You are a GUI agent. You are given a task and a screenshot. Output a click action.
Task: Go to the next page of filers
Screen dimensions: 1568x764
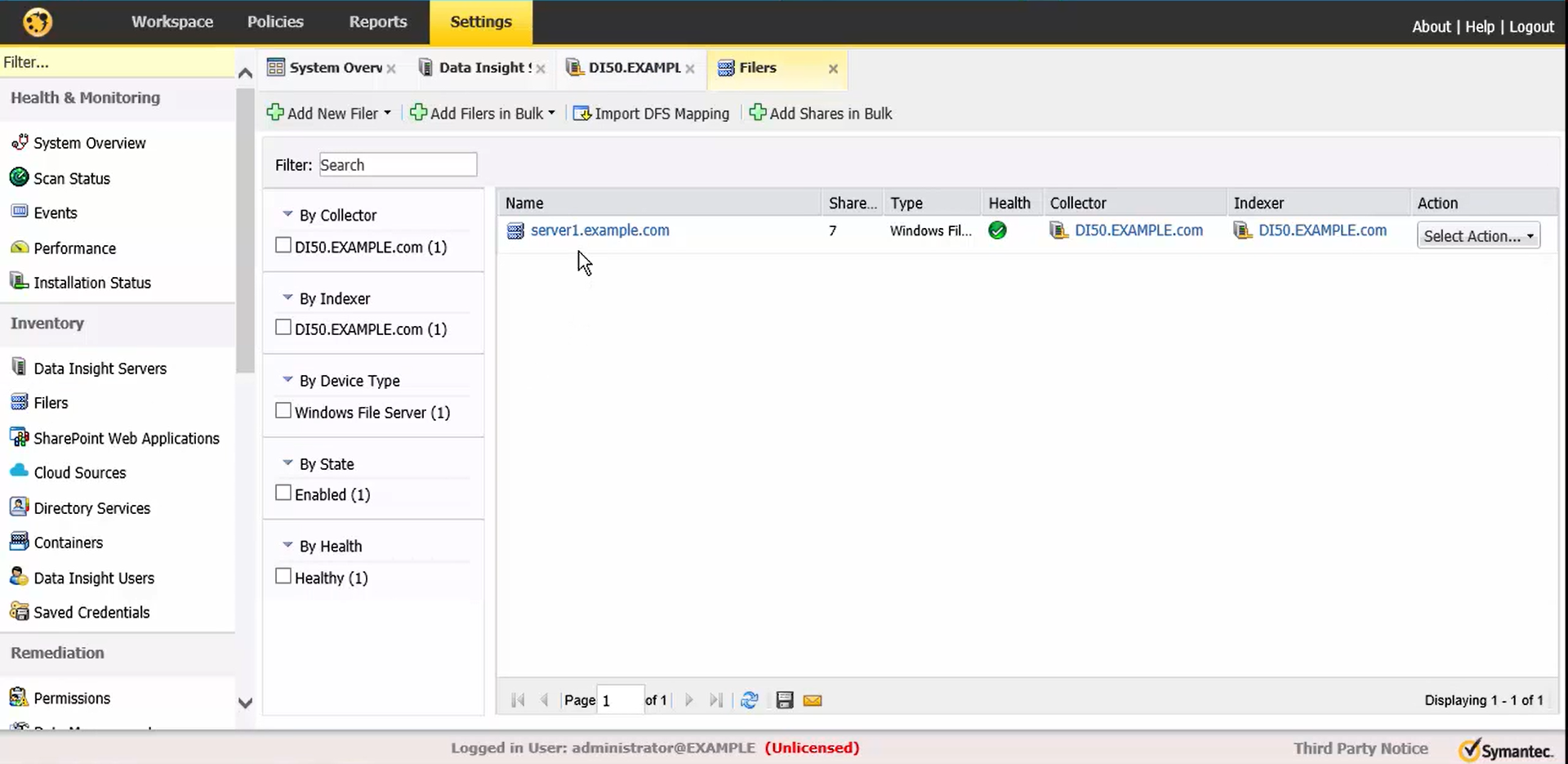tap(689, 700)
